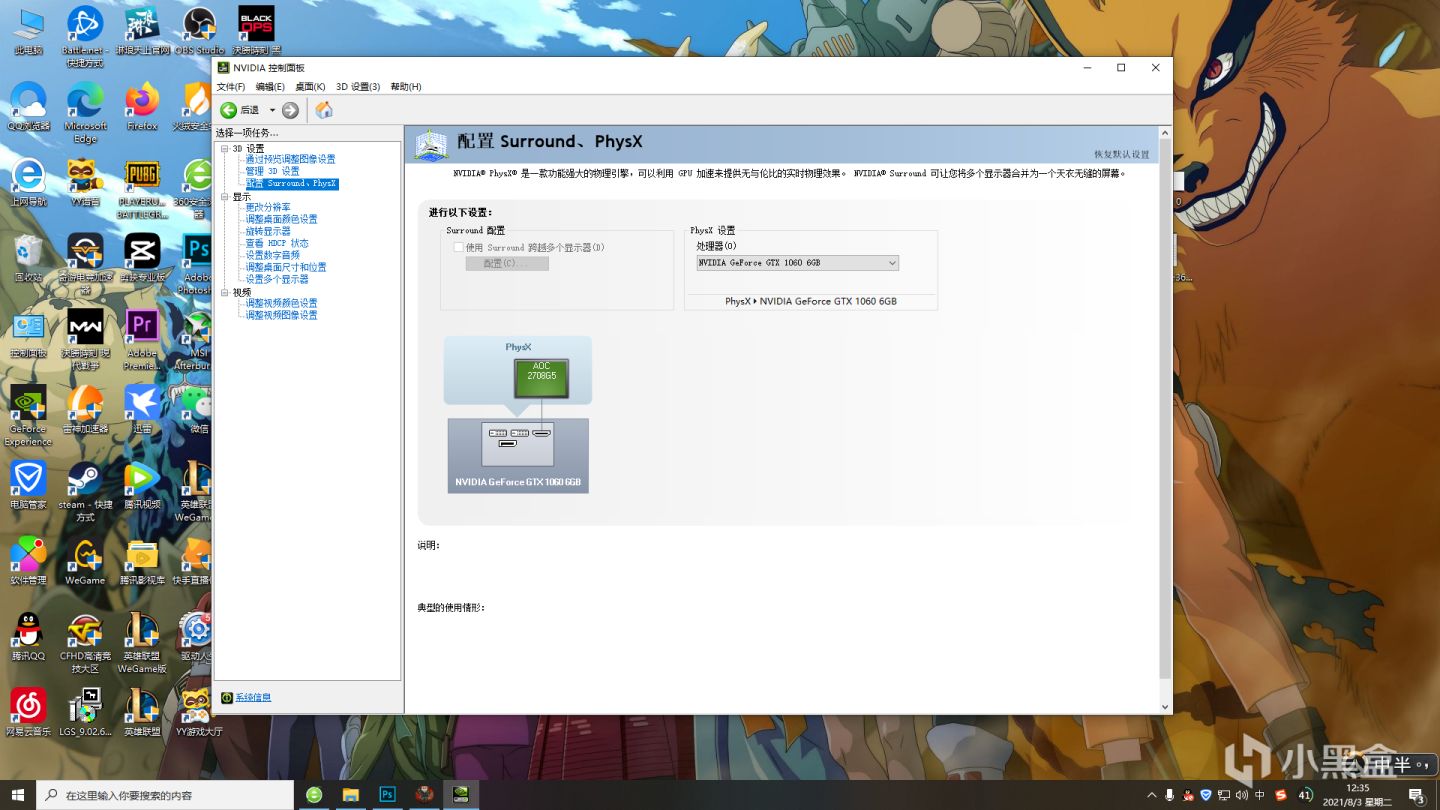Open 此电脑 desktop icon
1440x810 pixels.
coord(28,31)
